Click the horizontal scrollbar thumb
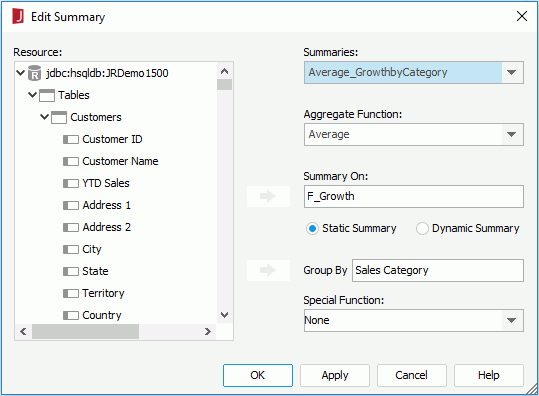539x396 pixels. pyautogui.click(x=85, y=332)
